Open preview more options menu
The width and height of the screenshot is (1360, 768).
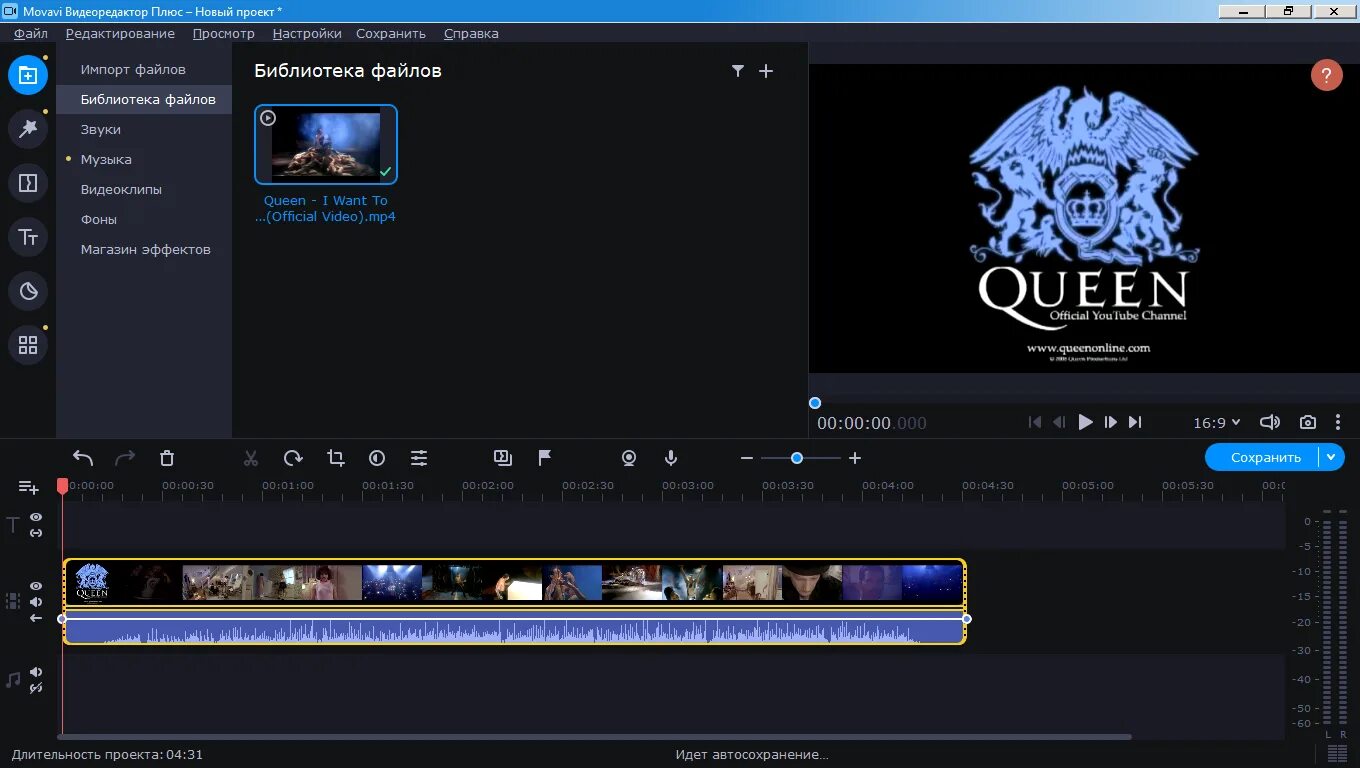click(1338, 422)
